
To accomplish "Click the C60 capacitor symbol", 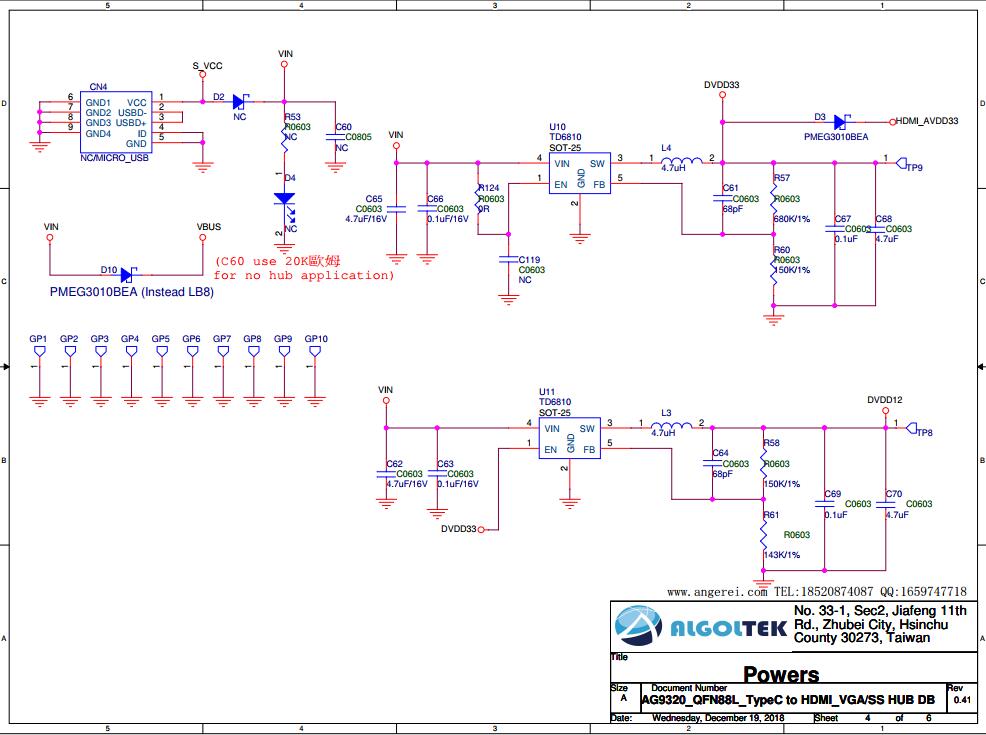I will 335,136.
